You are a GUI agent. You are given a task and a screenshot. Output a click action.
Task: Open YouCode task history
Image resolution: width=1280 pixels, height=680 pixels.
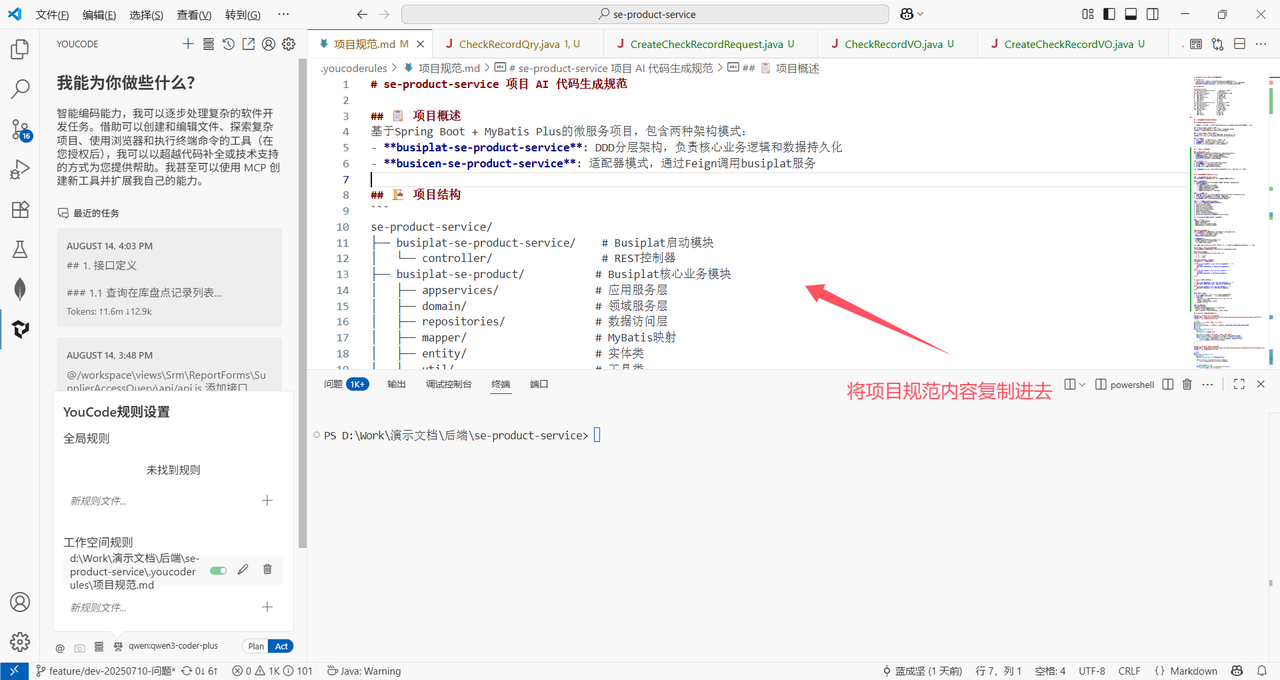(228, 44)
